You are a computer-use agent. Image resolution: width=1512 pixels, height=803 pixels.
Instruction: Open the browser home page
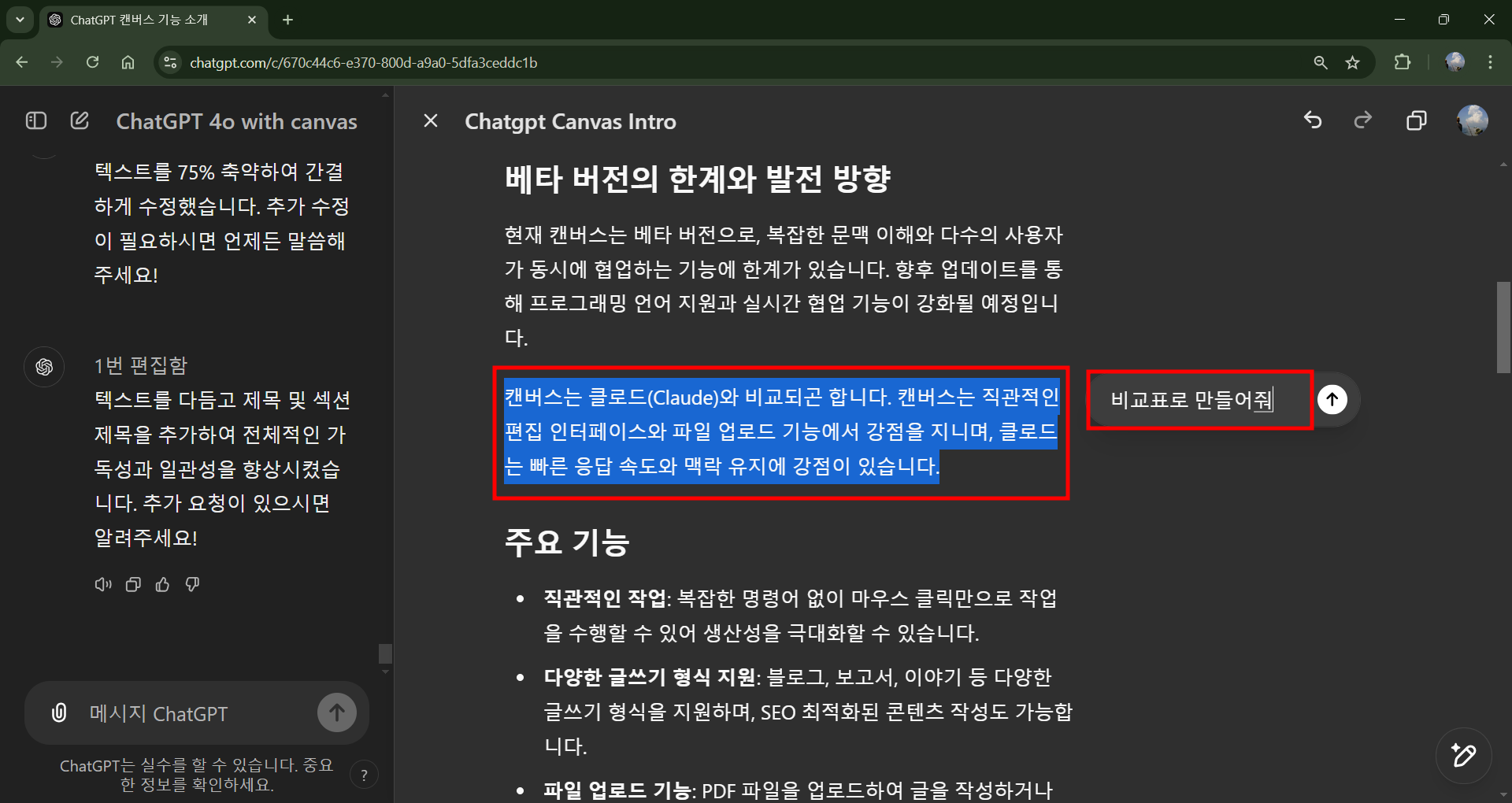128,62
